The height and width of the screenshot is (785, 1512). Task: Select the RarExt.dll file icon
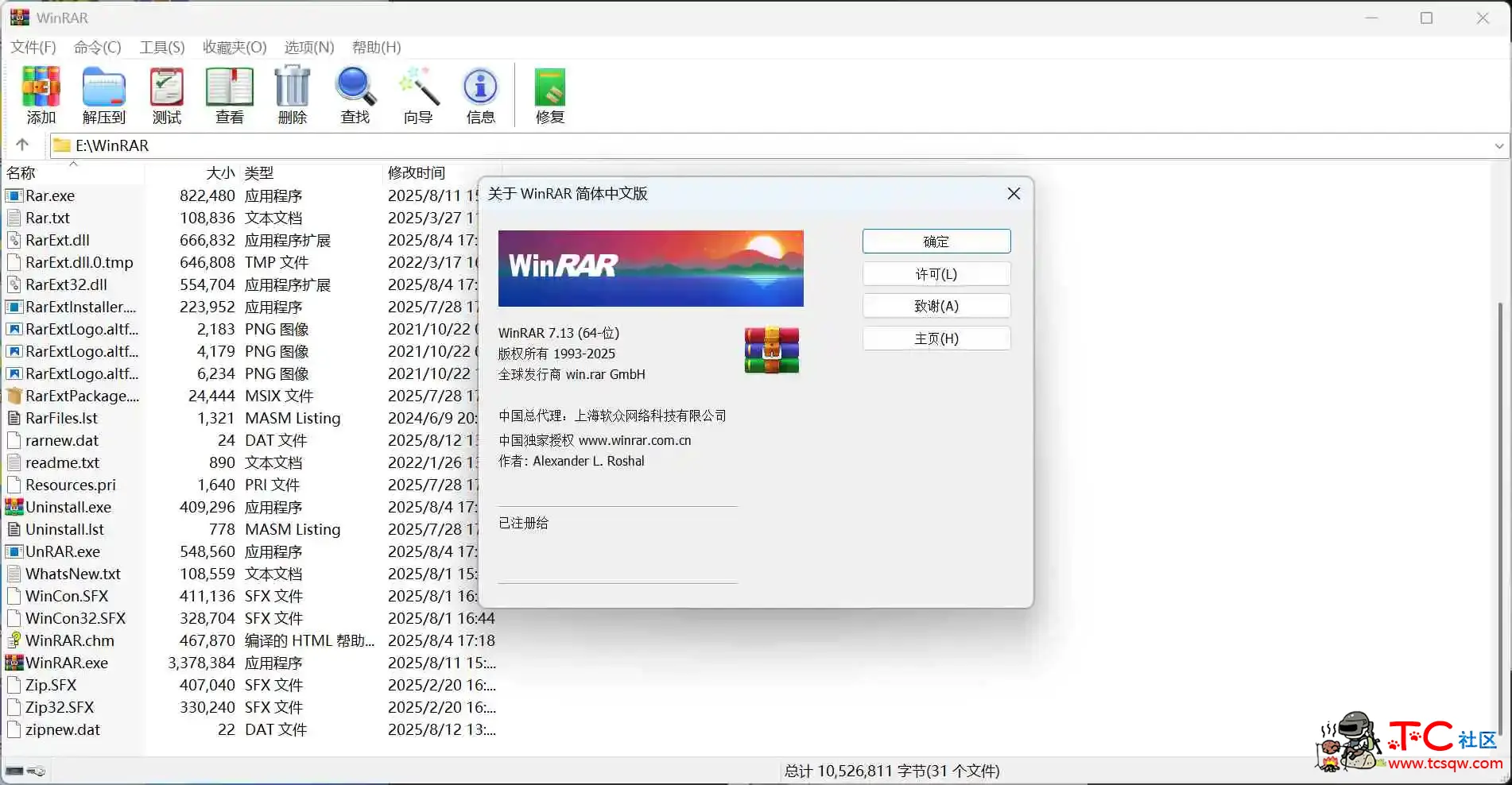[x=14, y=240]
